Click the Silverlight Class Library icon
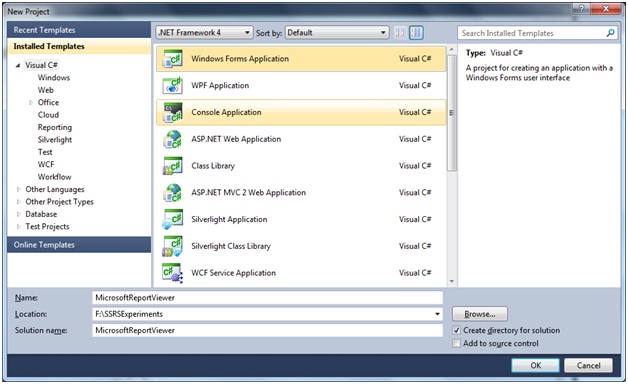 [173, 247]
